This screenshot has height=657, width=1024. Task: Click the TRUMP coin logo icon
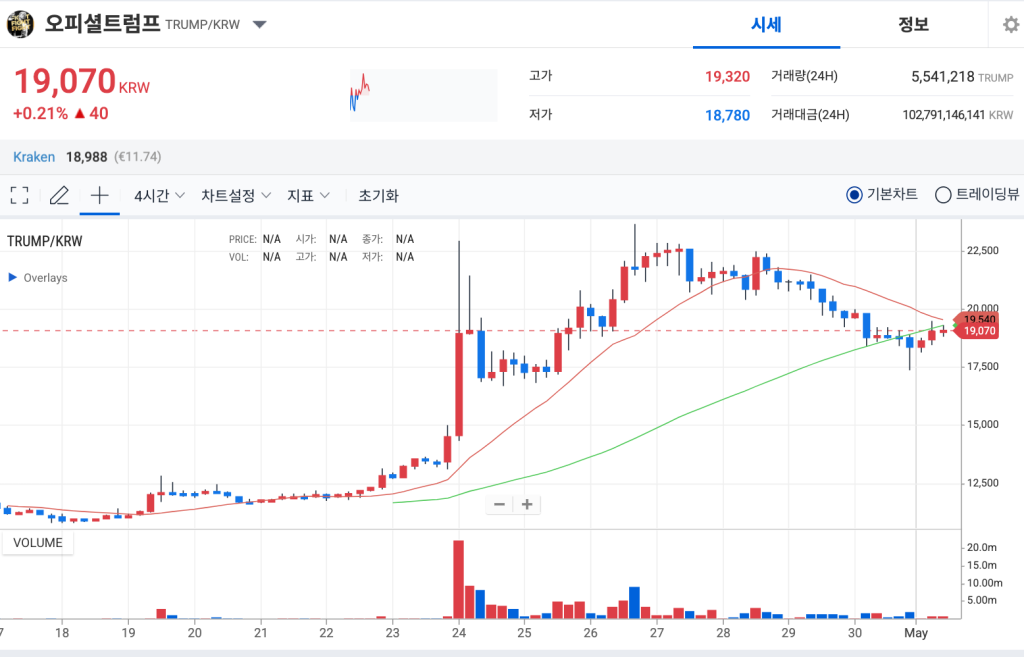click(x=20, y=25)
